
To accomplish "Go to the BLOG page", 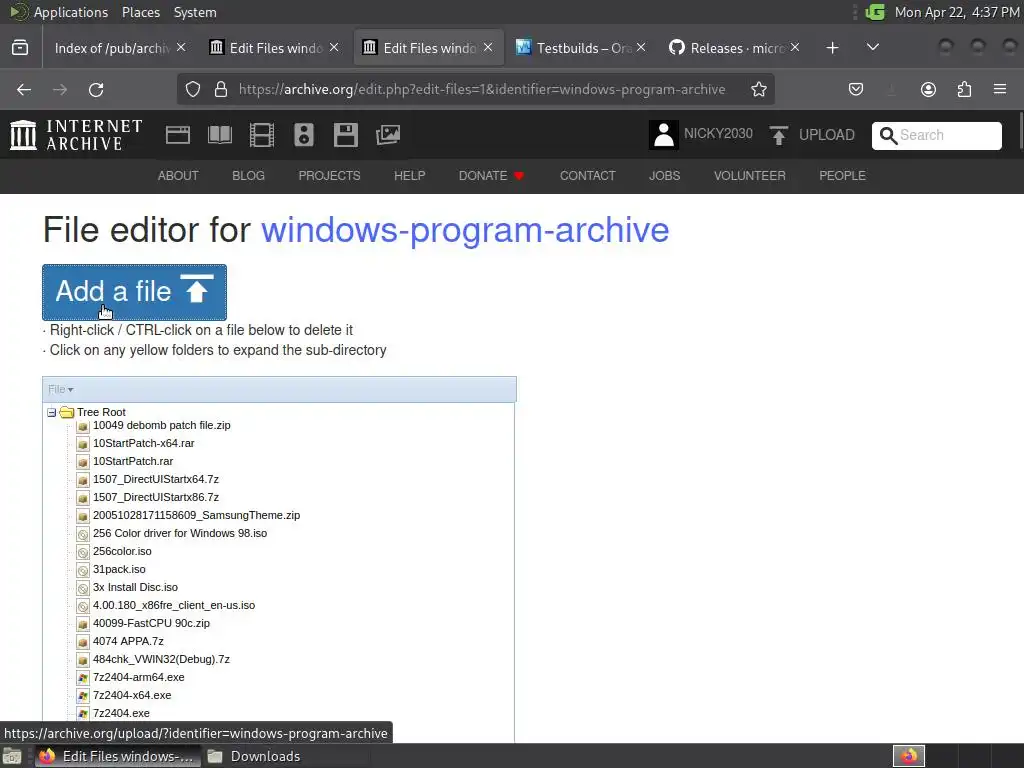I will [x=248, y=176].
